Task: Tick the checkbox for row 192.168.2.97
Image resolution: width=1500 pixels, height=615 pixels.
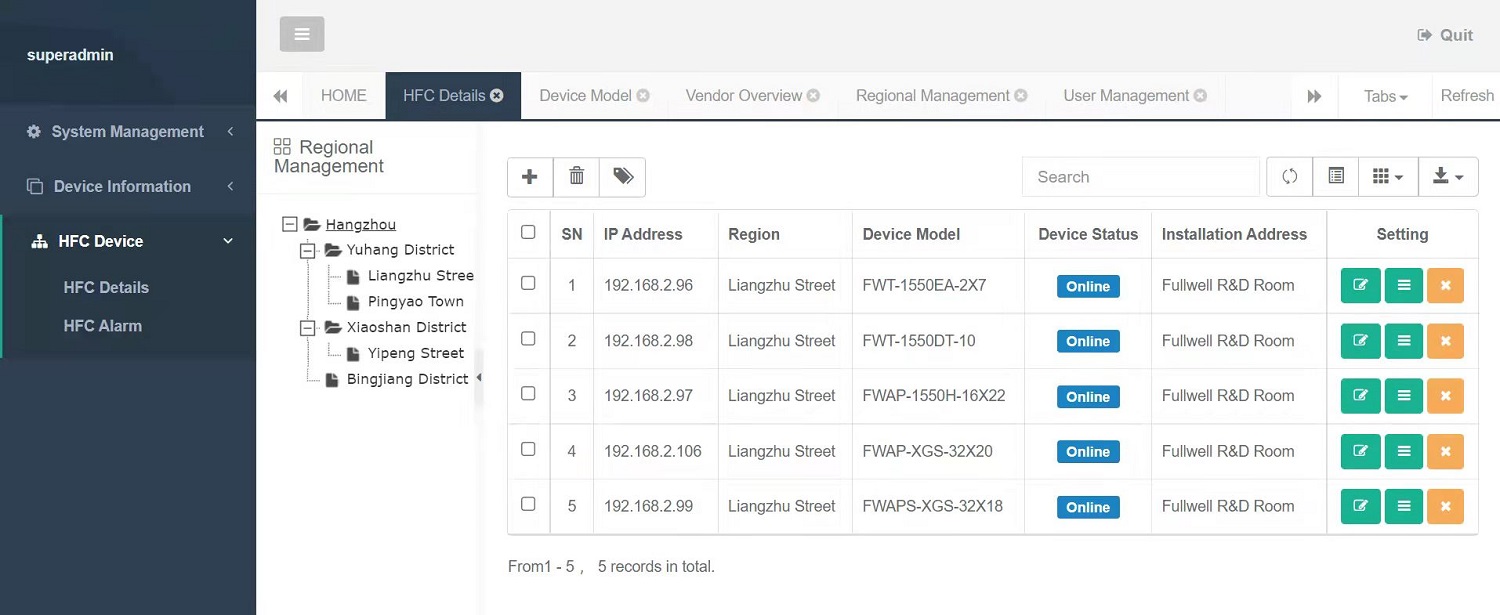Action: (528, 394)
